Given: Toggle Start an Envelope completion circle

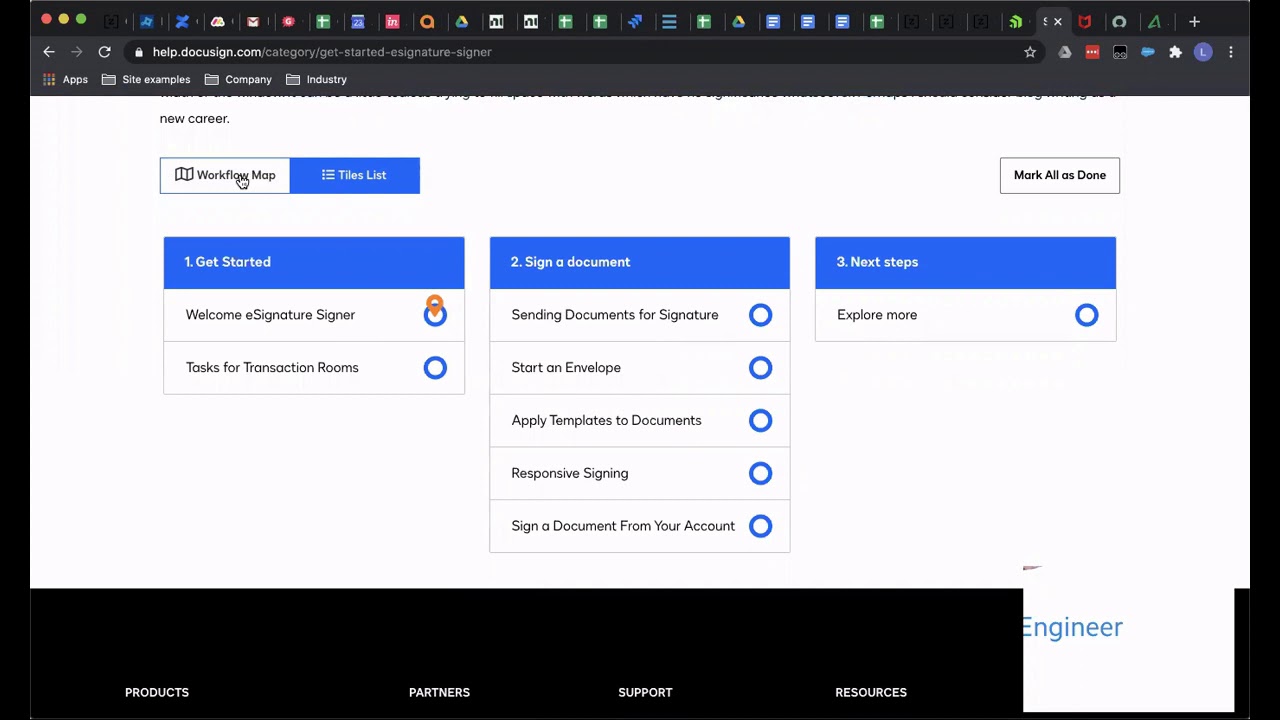Looking at the screenshot, I should tap(761, 368).
